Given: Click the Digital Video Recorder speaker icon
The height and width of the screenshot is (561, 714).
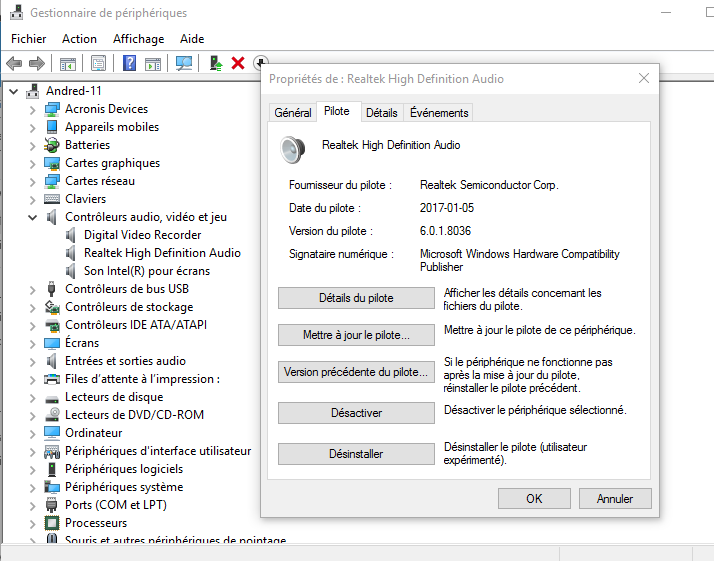Looking at the screenshot, I should click(71, 235).
